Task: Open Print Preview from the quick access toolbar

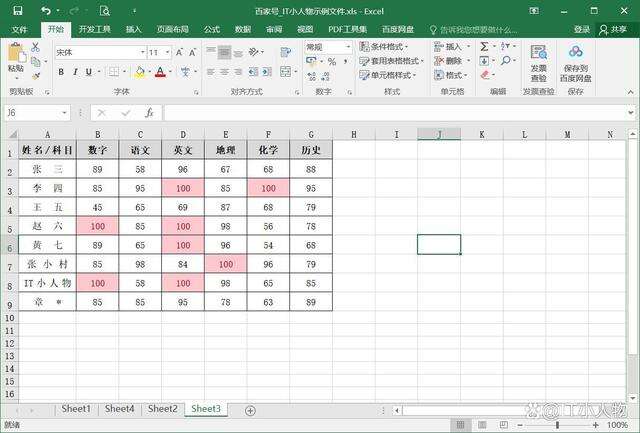Action: pos(104,11)
